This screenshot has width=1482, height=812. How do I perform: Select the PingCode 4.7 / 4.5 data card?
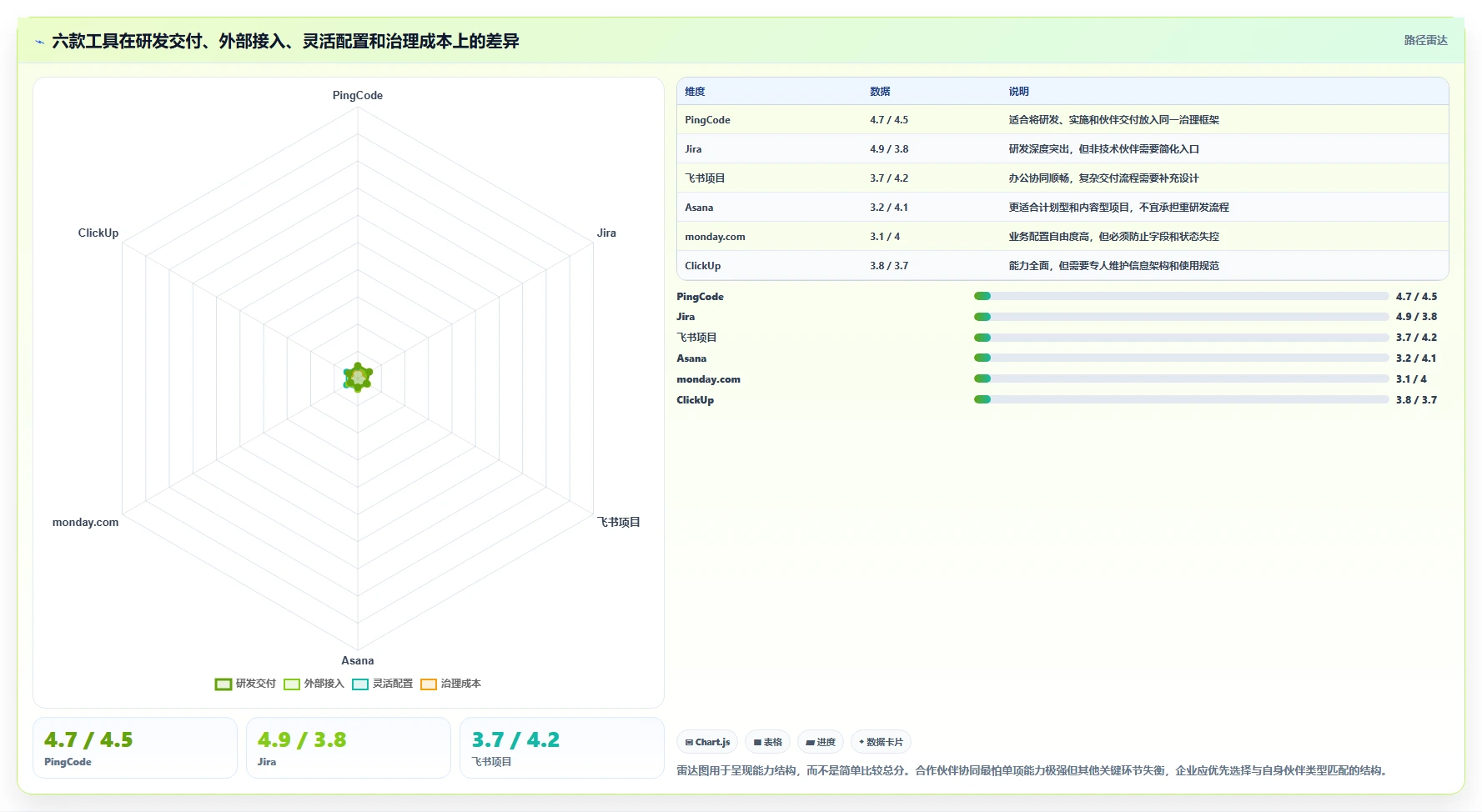[135, 748]
